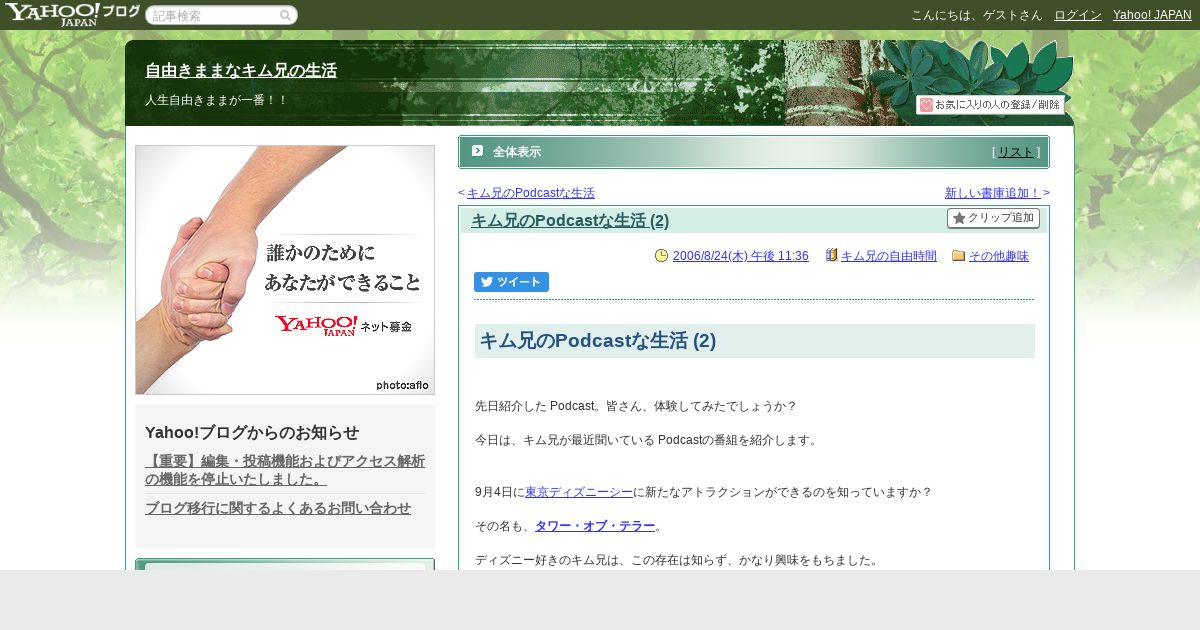
Task: Click post title キム兄のPodcastな生活 (2) link
Action: pos(570,221)
